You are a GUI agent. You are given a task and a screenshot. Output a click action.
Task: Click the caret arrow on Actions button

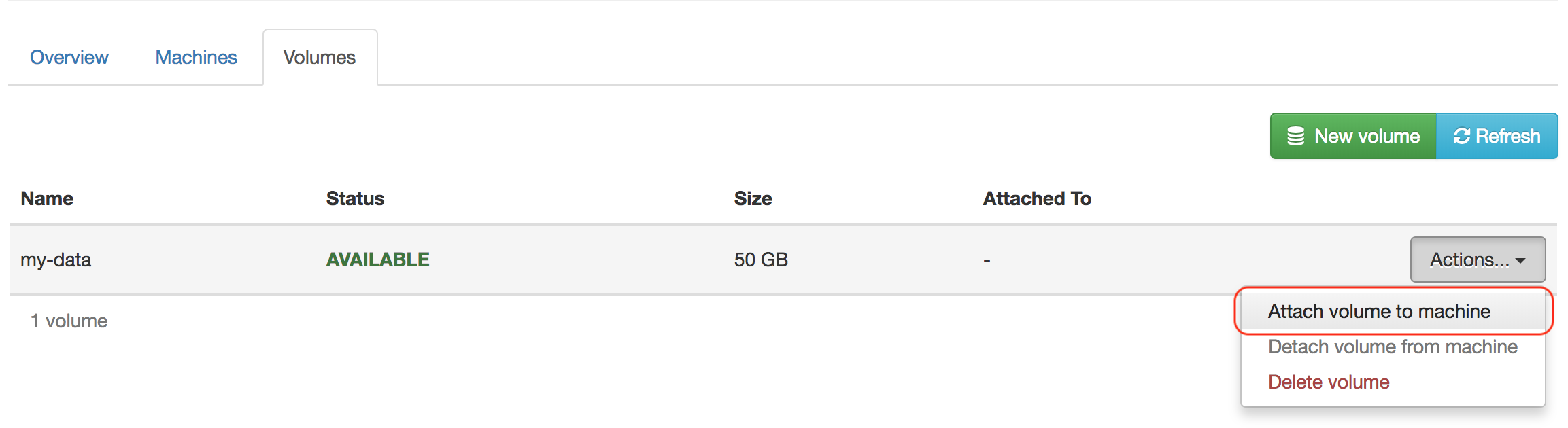(1521, 261)
